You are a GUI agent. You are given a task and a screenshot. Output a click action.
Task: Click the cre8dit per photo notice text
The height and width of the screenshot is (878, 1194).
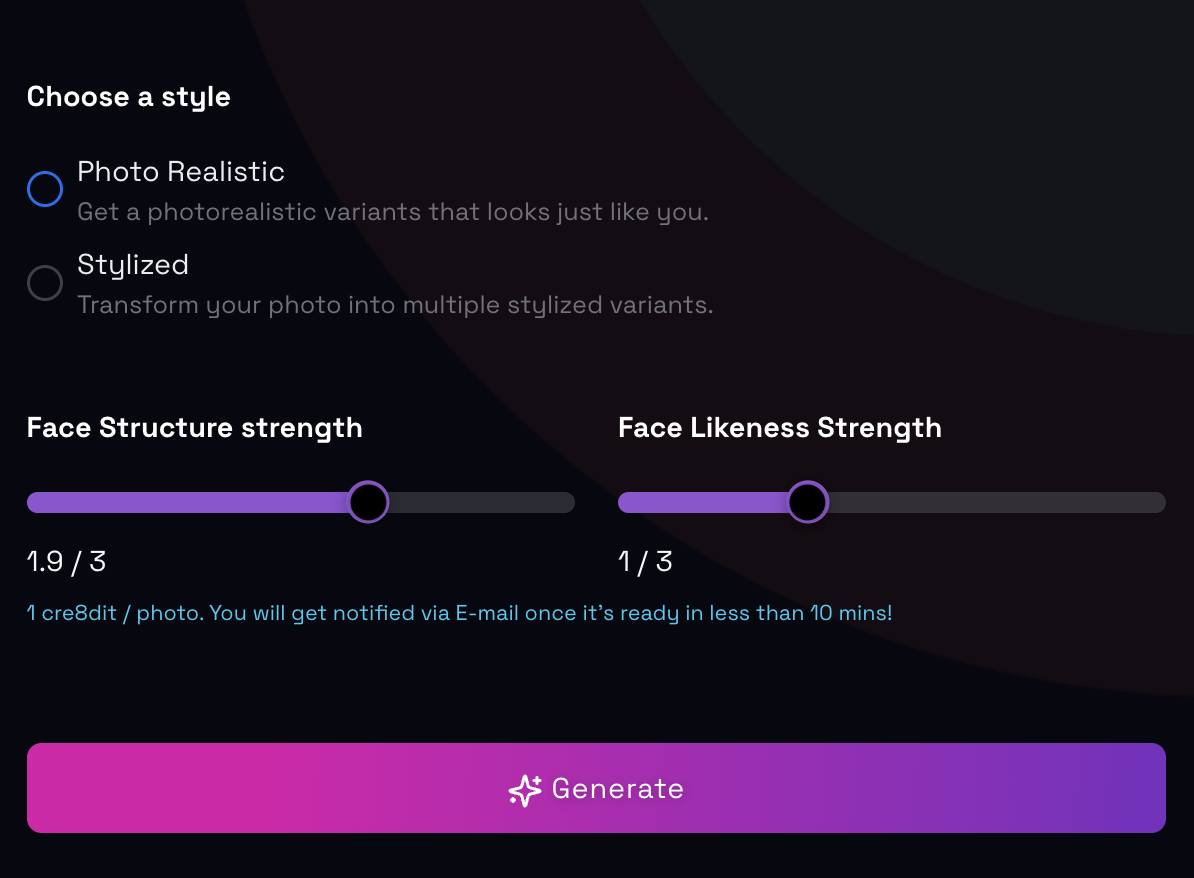(x=460, y=613)
